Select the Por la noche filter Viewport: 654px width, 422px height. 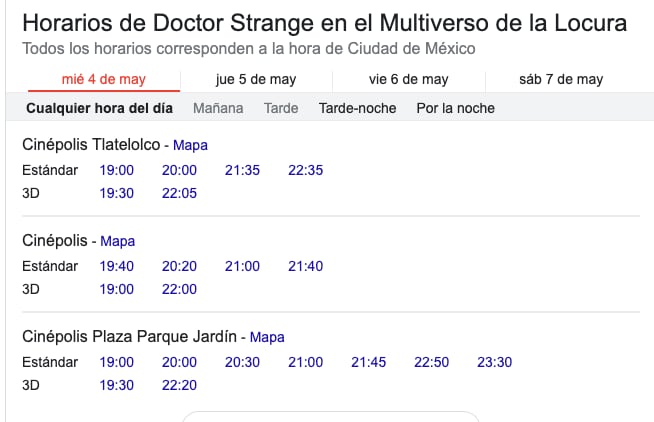tap(455, 108)
